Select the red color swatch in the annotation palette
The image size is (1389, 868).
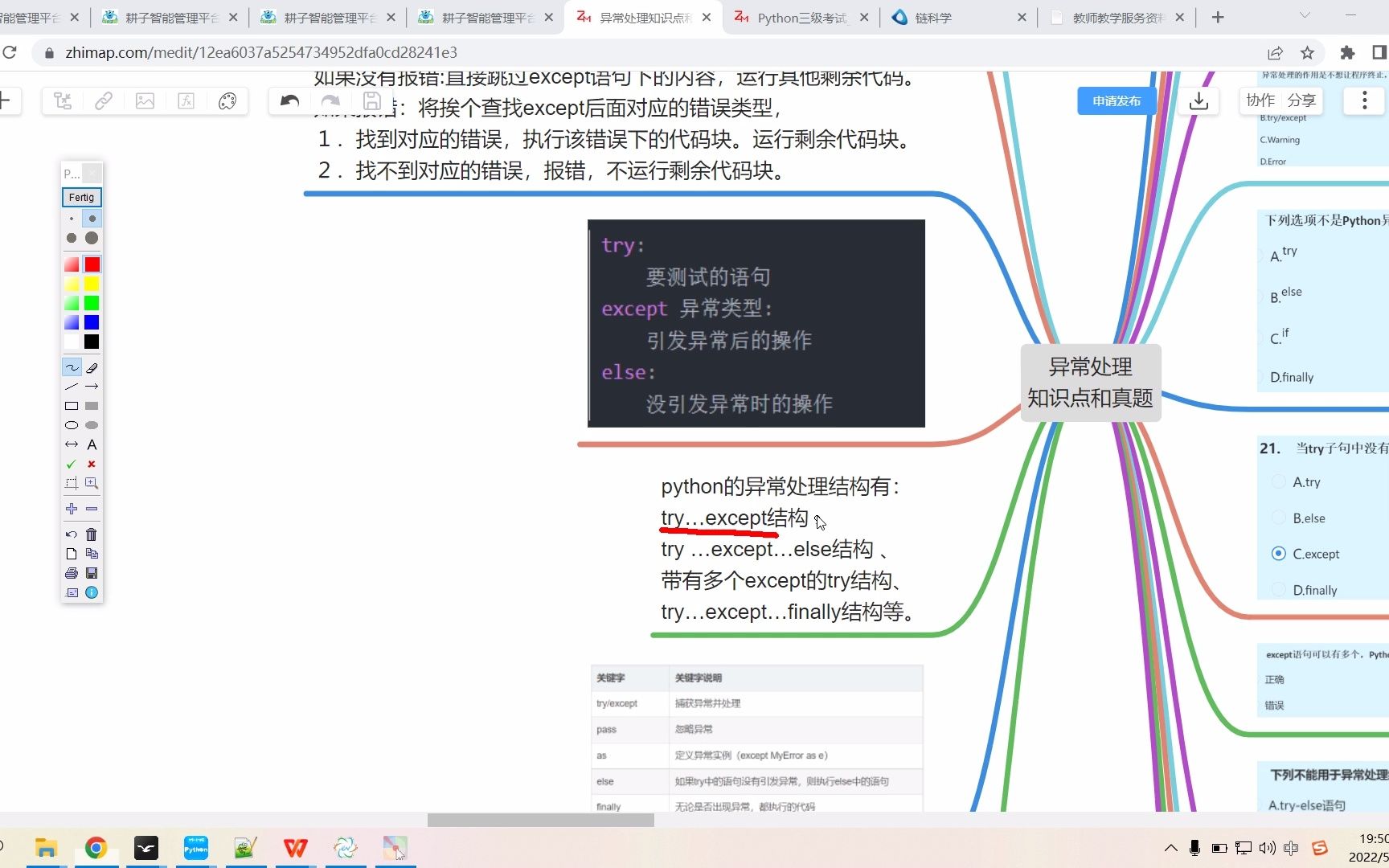coord(92,264)
